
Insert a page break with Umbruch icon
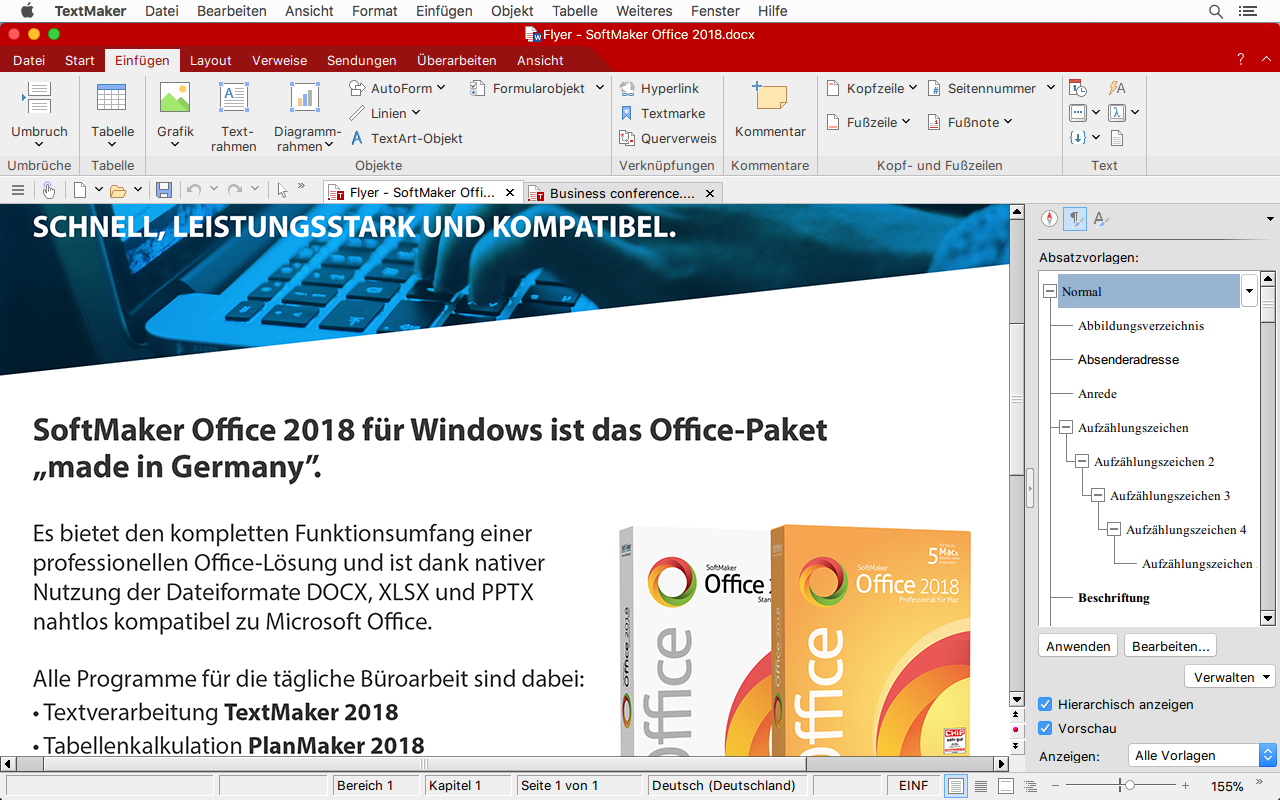point(39,99)
